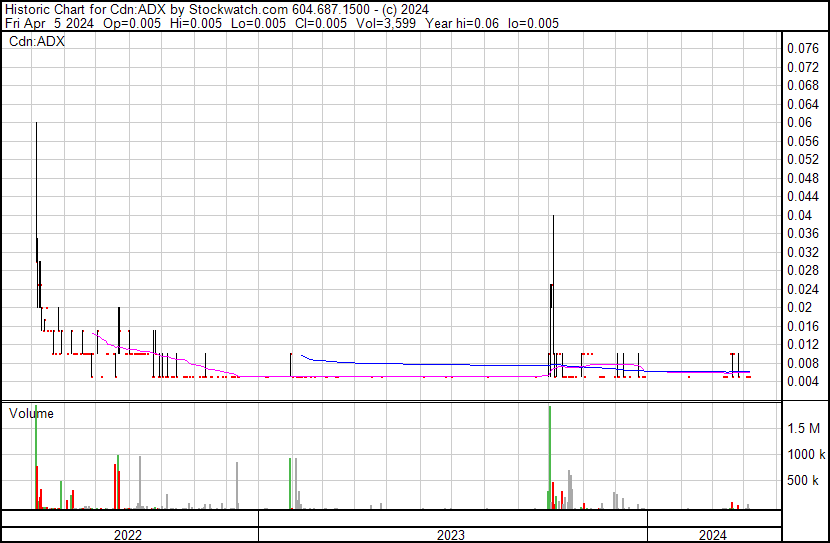Click the 0.06 price axis label
830x543 pixels.
[800, 122]
